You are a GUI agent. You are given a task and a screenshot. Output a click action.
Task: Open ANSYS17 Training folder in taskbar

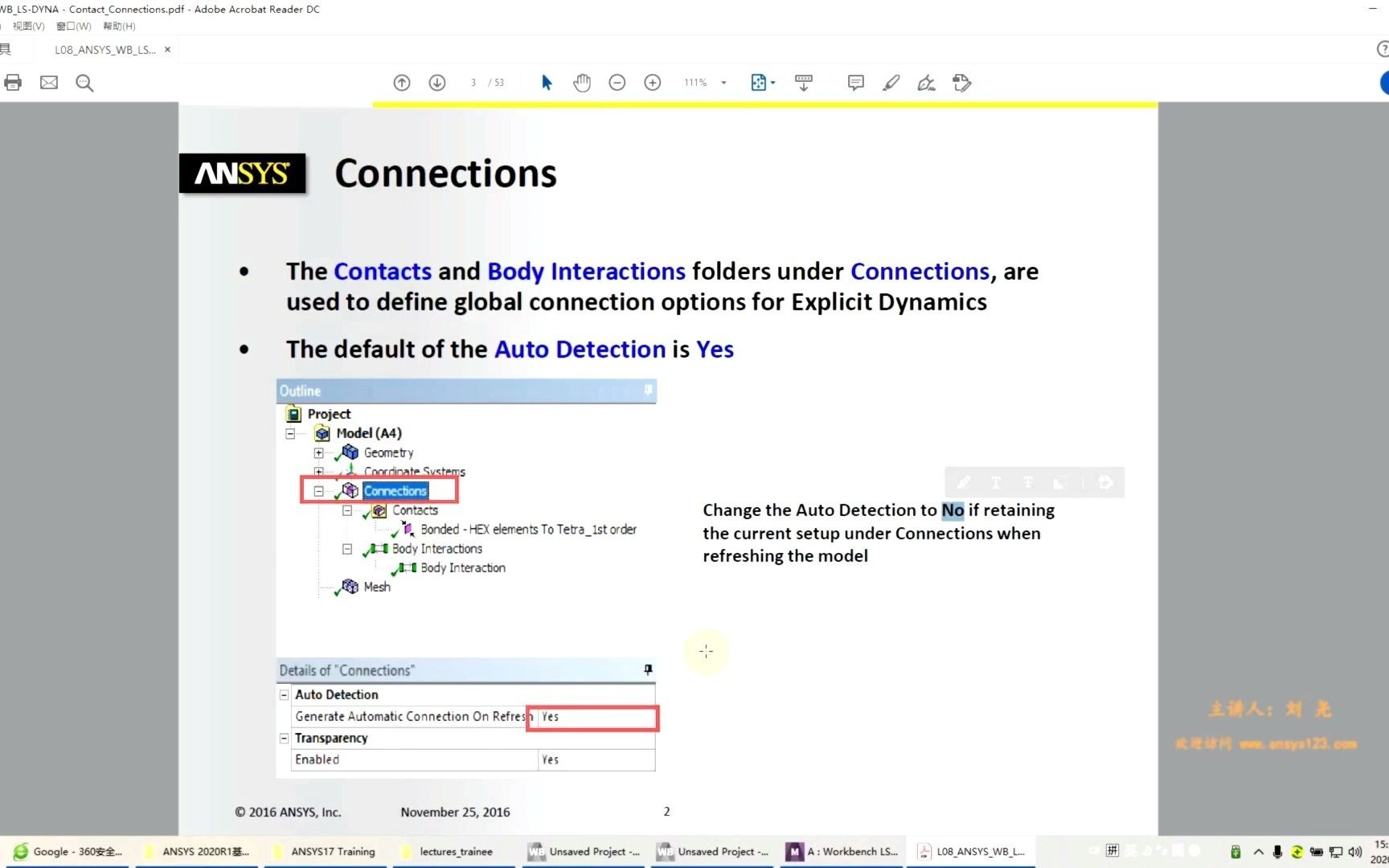pyautogui.click(x=326, y=852)
